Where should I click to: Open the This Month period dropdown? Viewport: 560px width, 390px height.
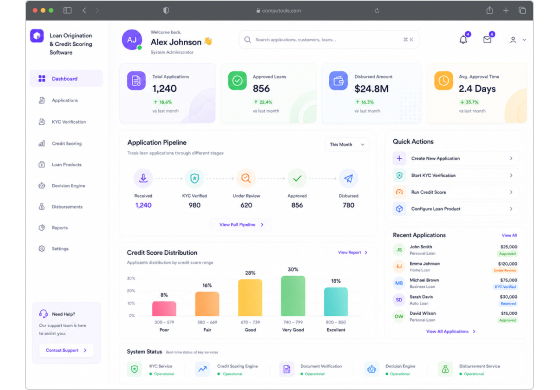(347, 145)
